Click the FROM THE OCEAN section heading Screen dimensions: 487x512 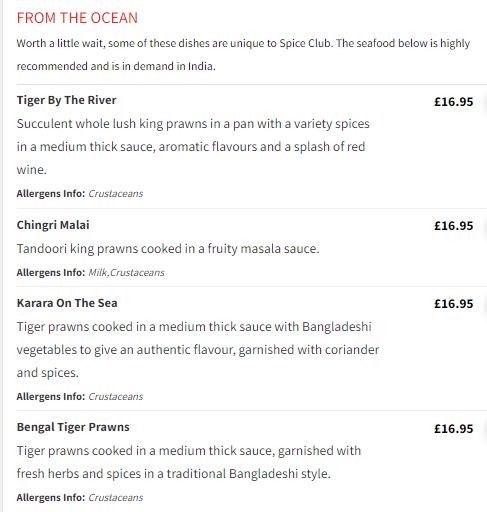[x=77, y=18]
